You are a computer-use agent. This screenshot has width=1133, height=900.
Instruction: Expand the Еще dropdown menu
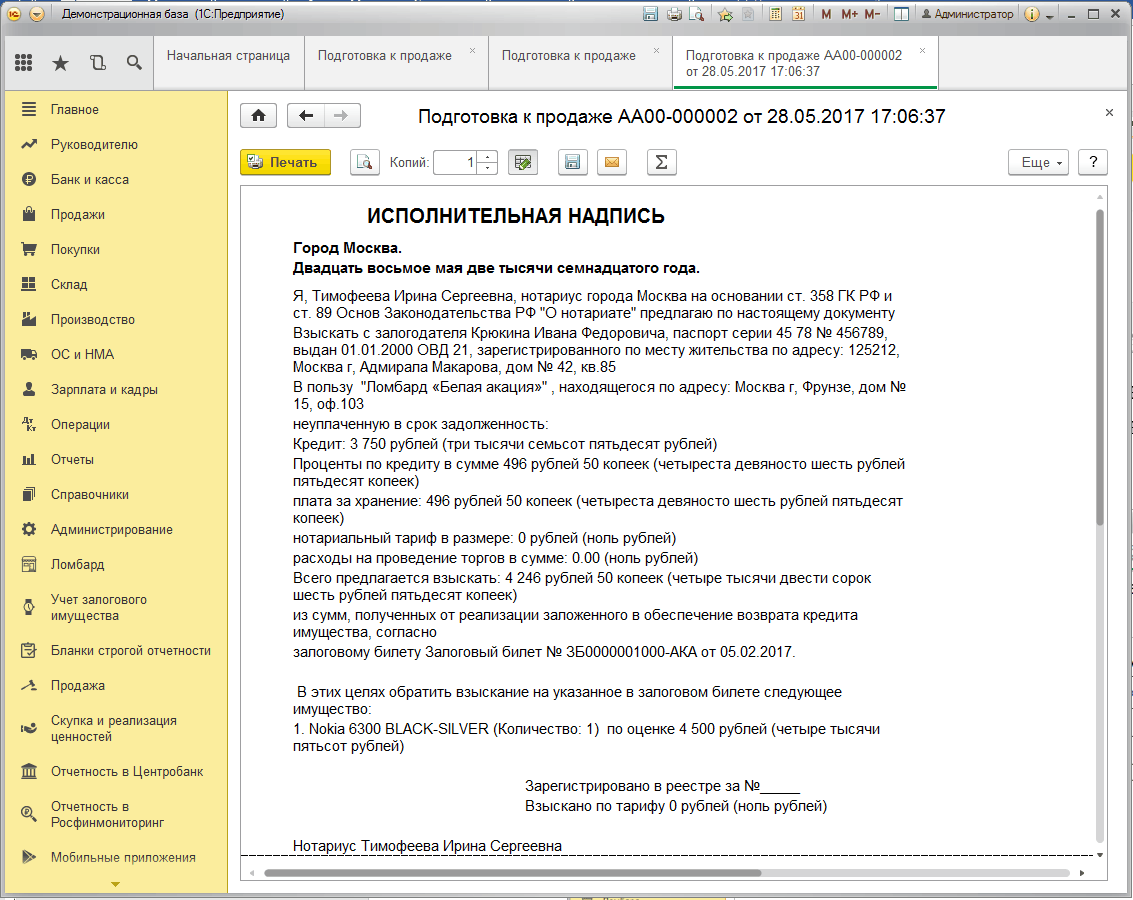pyautogui.click(x=1040, y=162)
